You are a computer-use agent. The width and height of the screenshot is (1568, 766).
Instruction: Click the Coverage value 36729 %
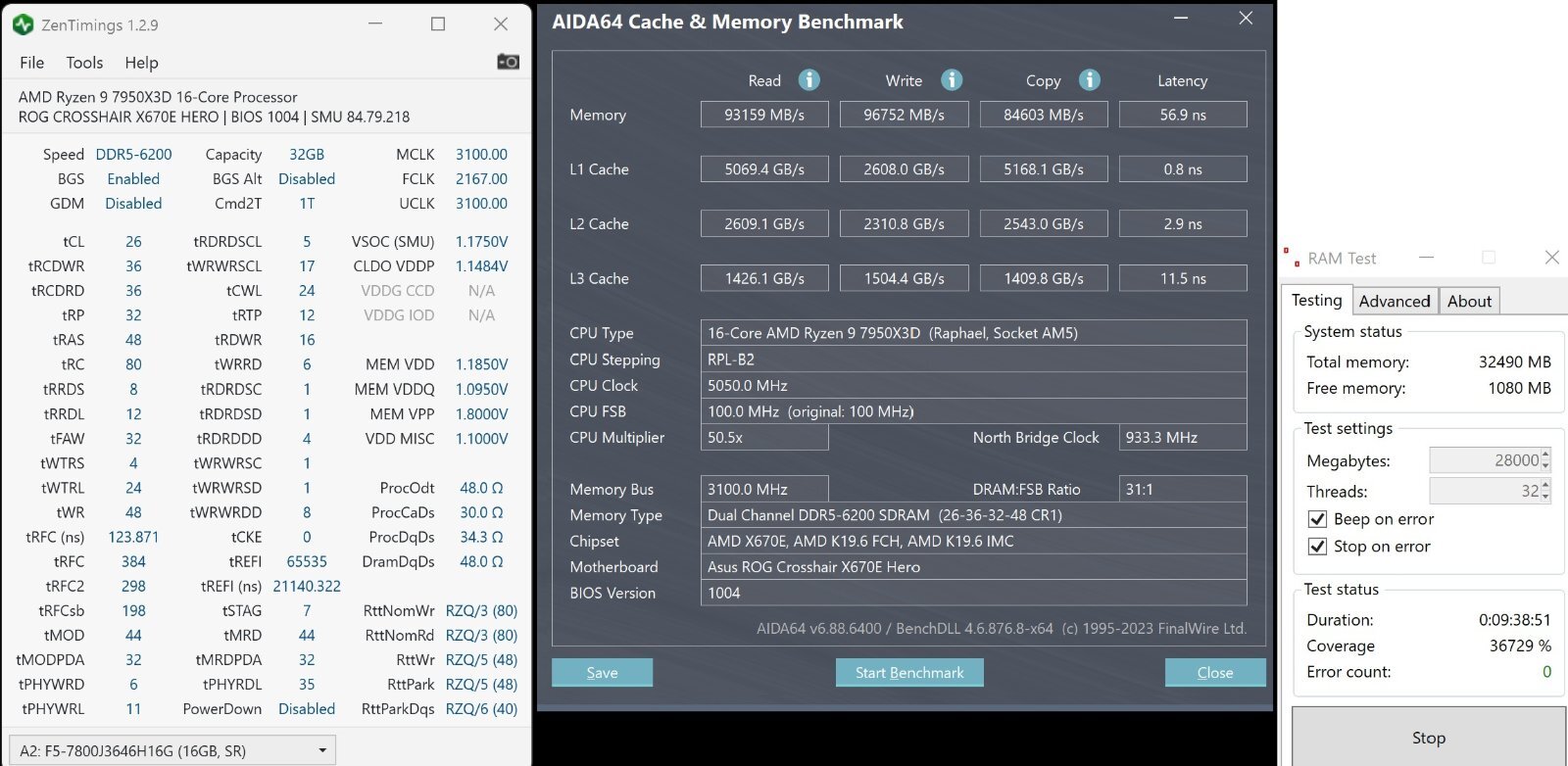(1520, 646)
